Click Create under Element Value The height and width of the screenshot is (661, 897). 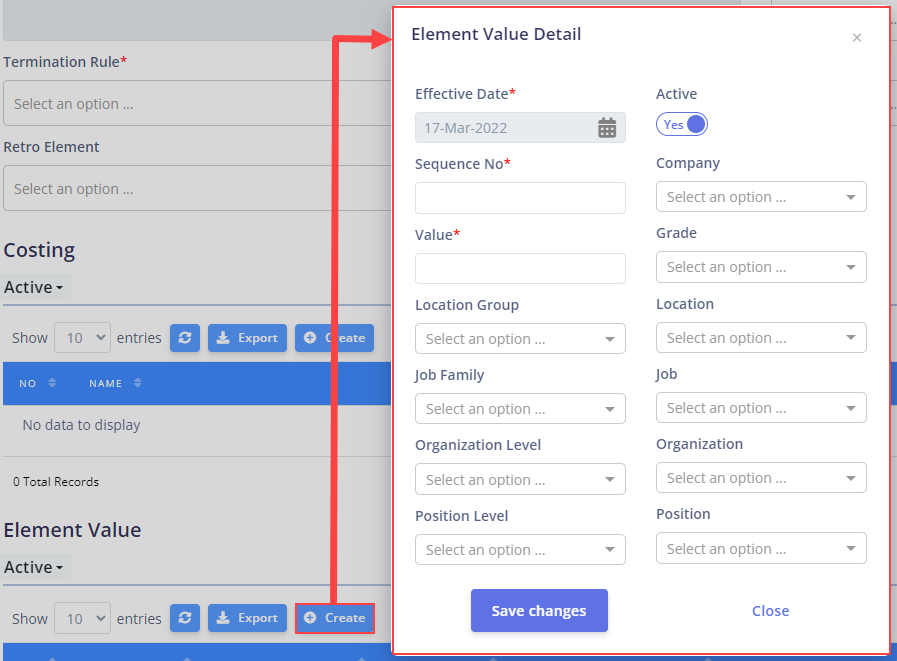point(335,618)
